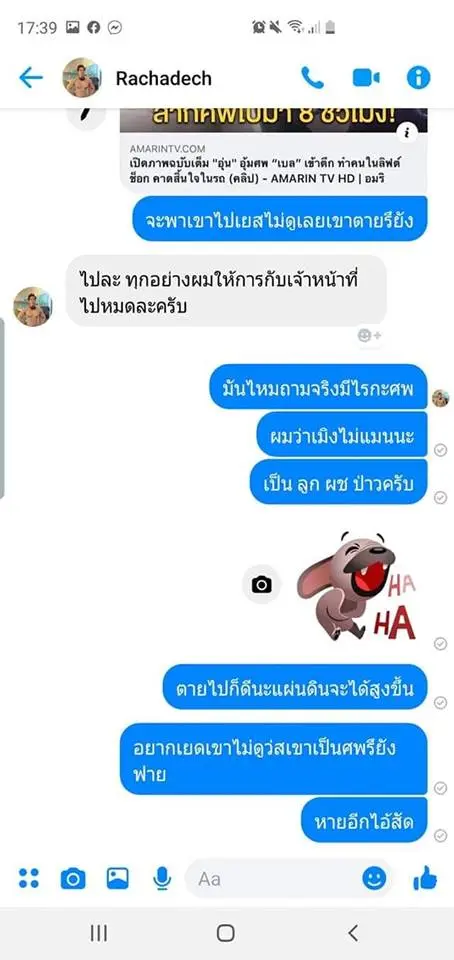
Task: Open the camera from the compose bar
Action: click(73, 879)
